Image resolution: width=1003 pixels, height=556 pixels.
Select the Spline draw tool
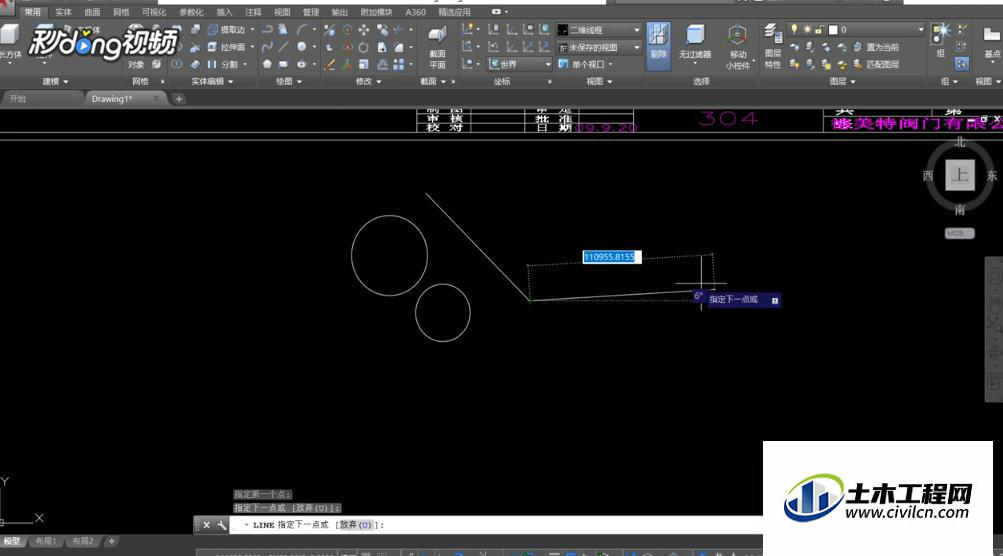pyautogui.click(x=267, y=47)
